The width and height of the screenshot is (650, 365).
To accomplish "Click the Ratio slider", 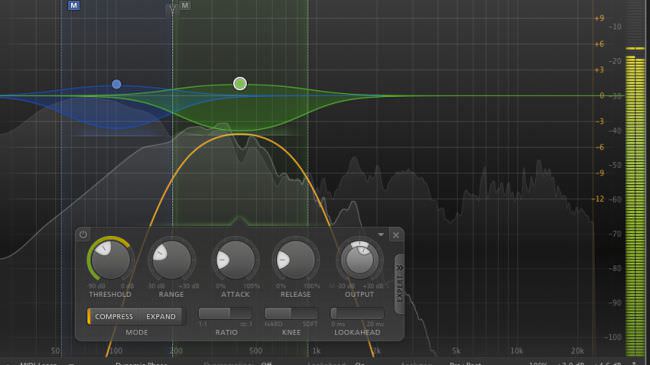I will pyautogui.click(x=225, y=314).
